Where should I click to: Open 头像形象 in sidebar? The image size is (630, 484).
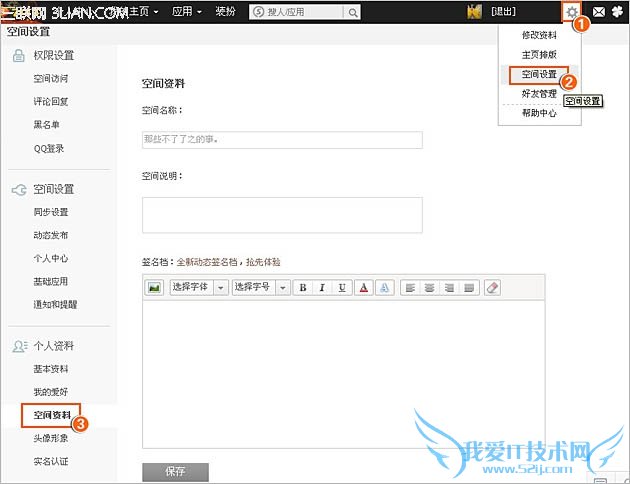51,438
